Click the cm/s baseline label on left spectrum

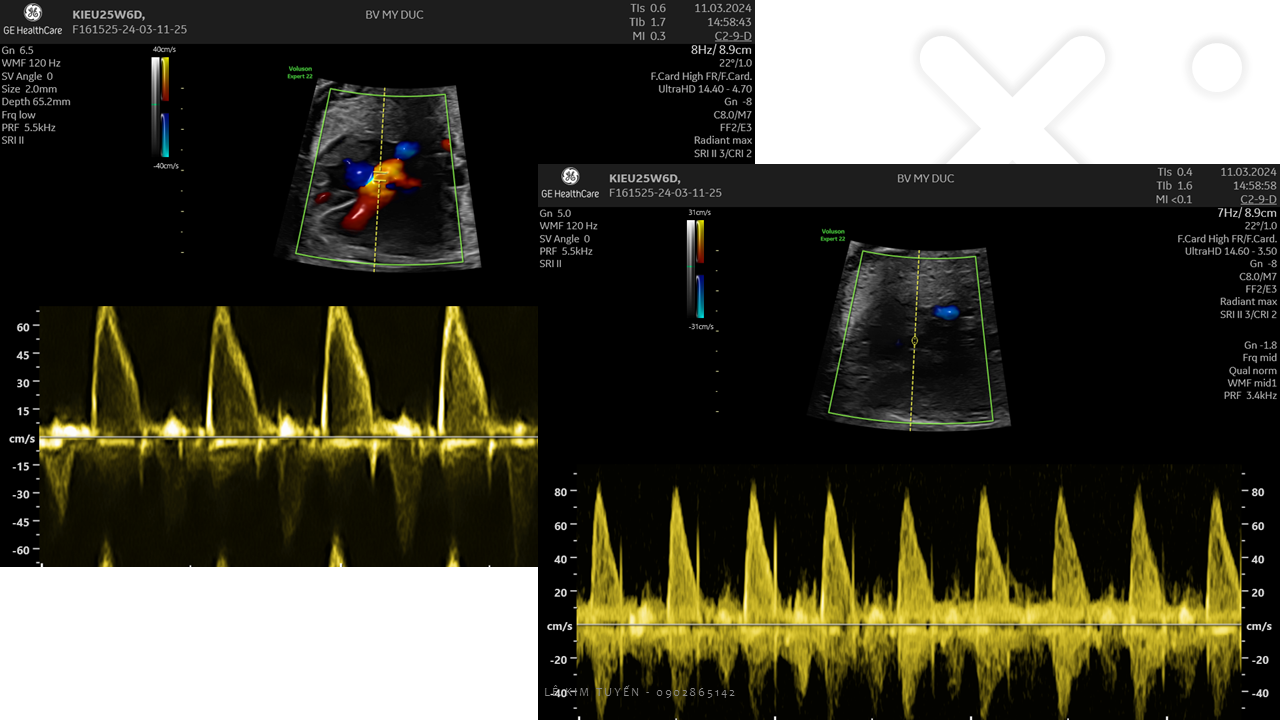click(x=21, y=439)
